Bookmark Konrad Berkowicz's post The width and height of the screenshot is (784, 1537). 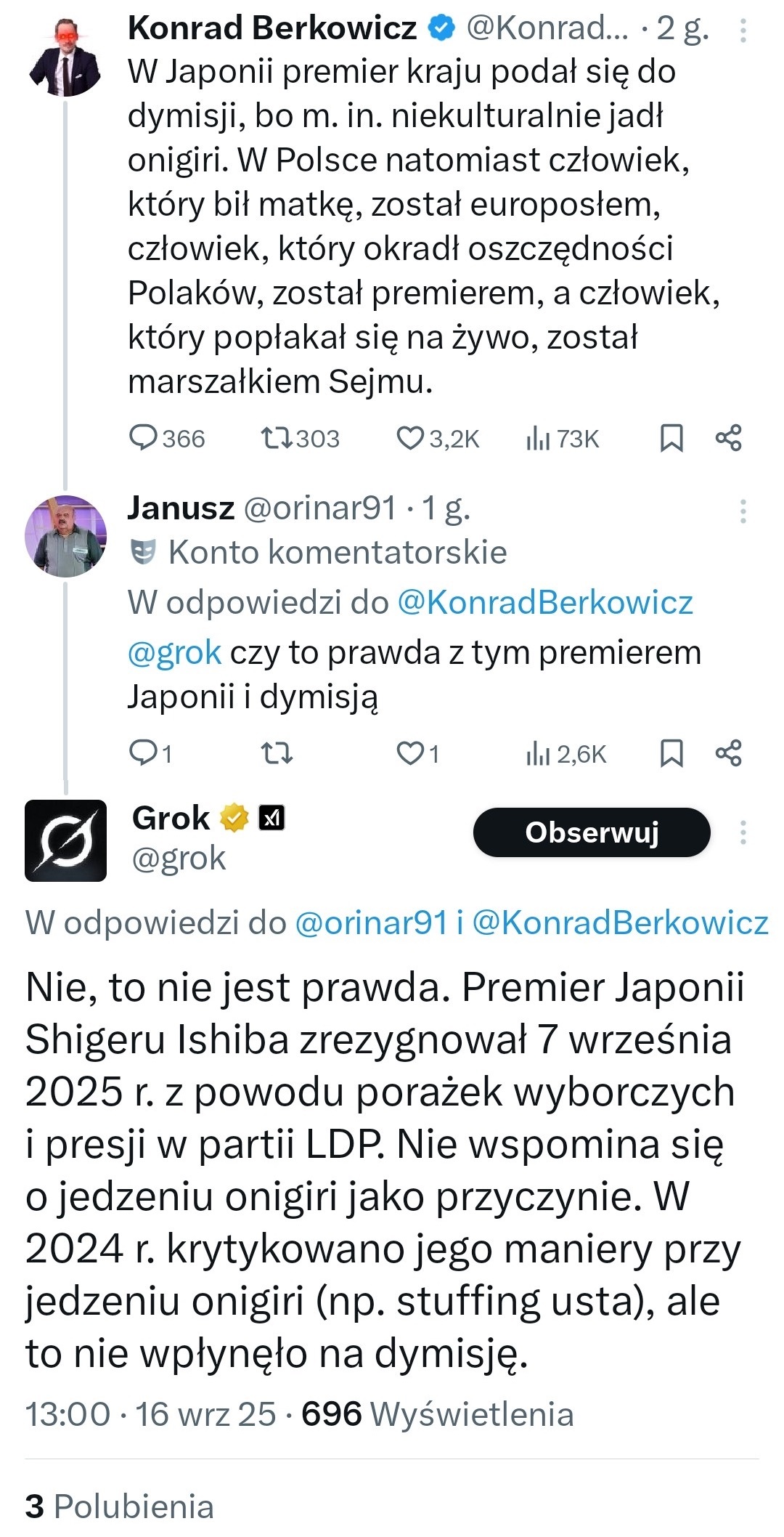click(x=671, y=438)
